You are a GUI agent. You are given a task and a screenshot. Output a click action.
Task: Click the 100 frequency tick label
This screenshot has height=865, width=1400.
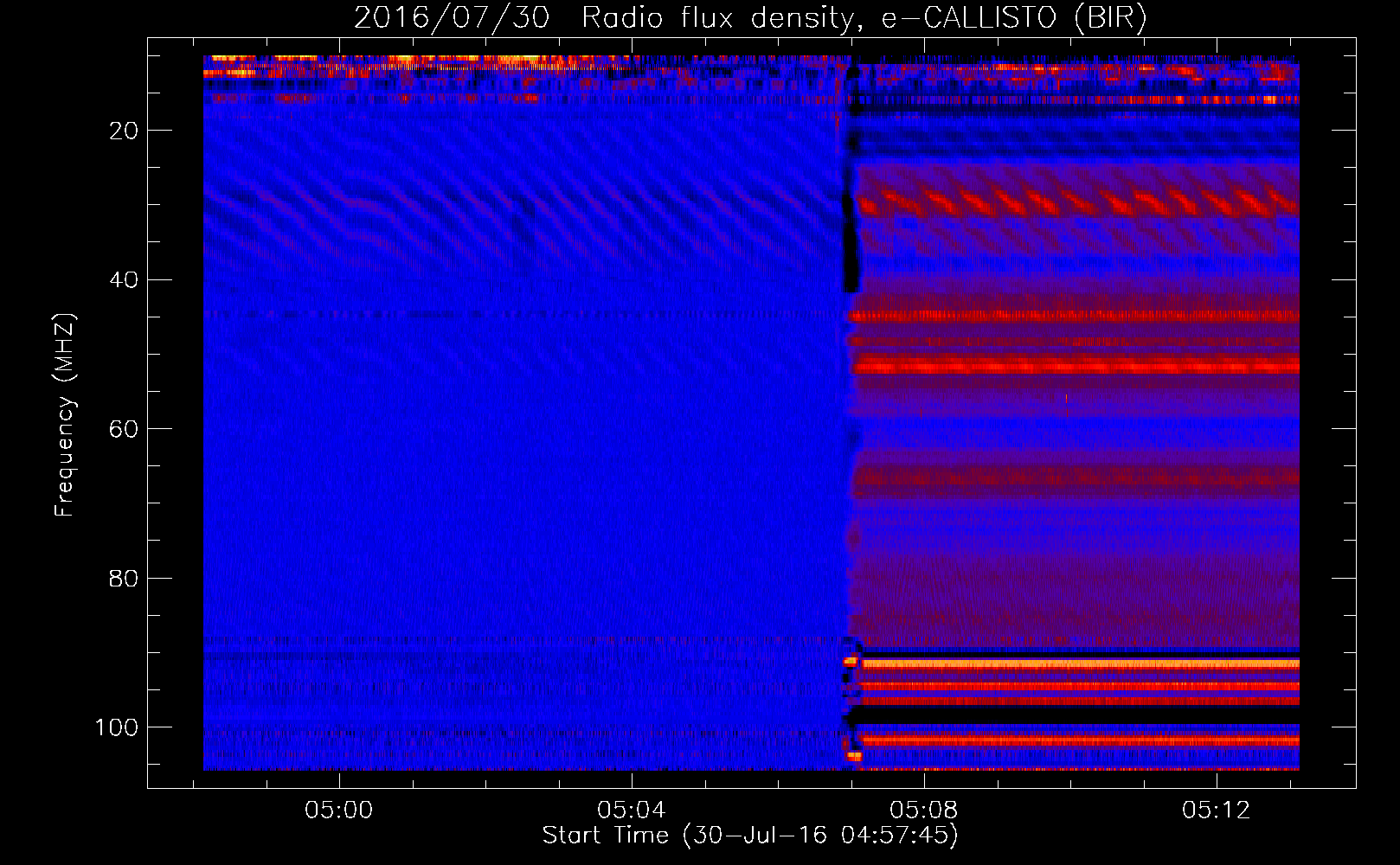[x=118, y=727]
